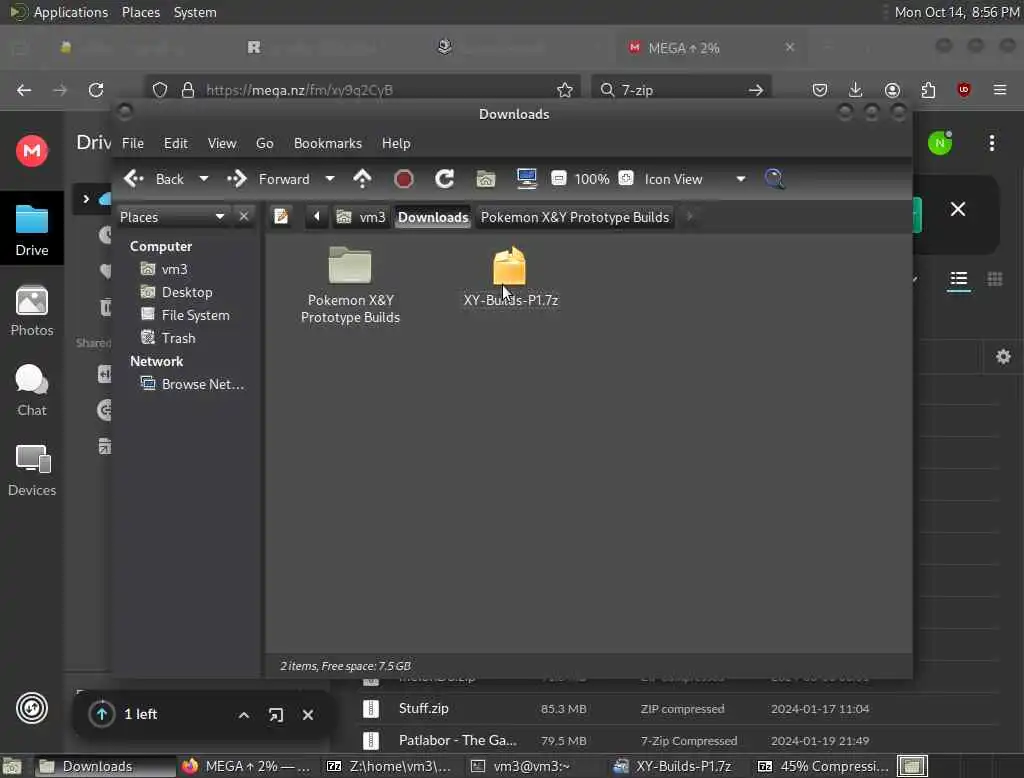Bookmark page with star icon
The height and width of the screenshot is (778, 1024).
click(565, 90)
